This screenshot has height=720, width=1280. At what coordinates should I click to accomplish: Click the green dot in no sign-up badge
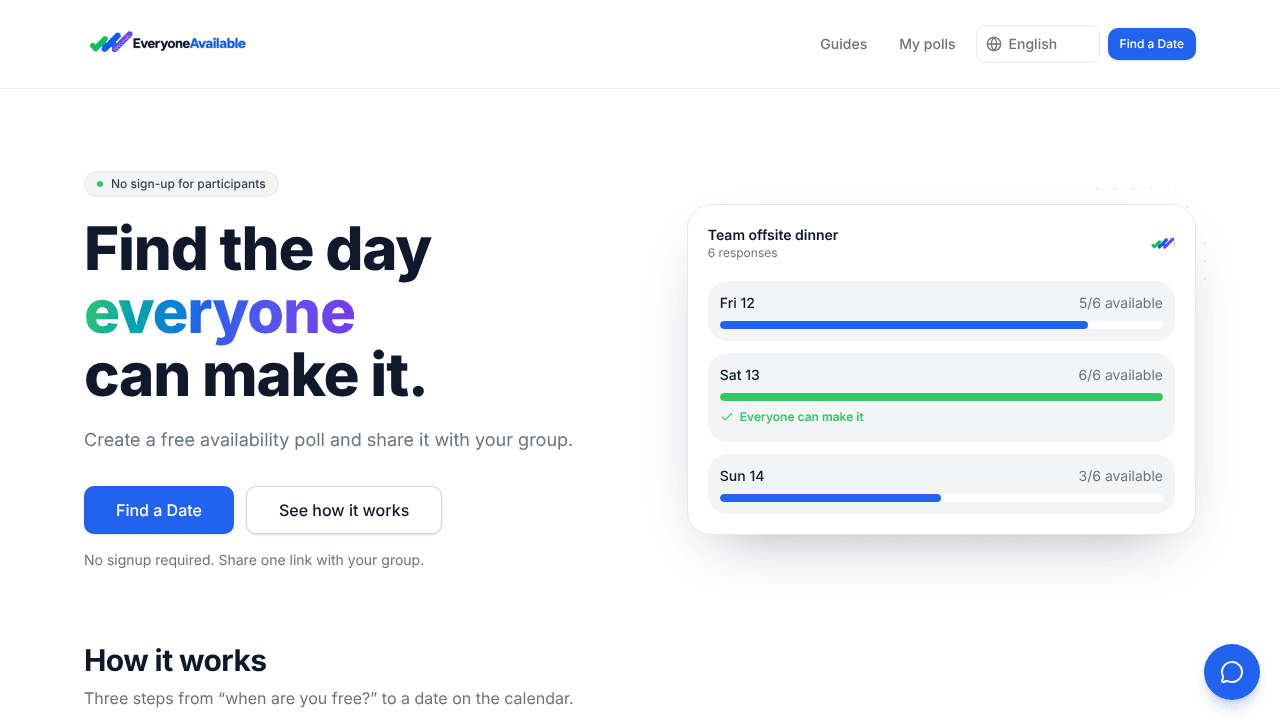[100, 184]
